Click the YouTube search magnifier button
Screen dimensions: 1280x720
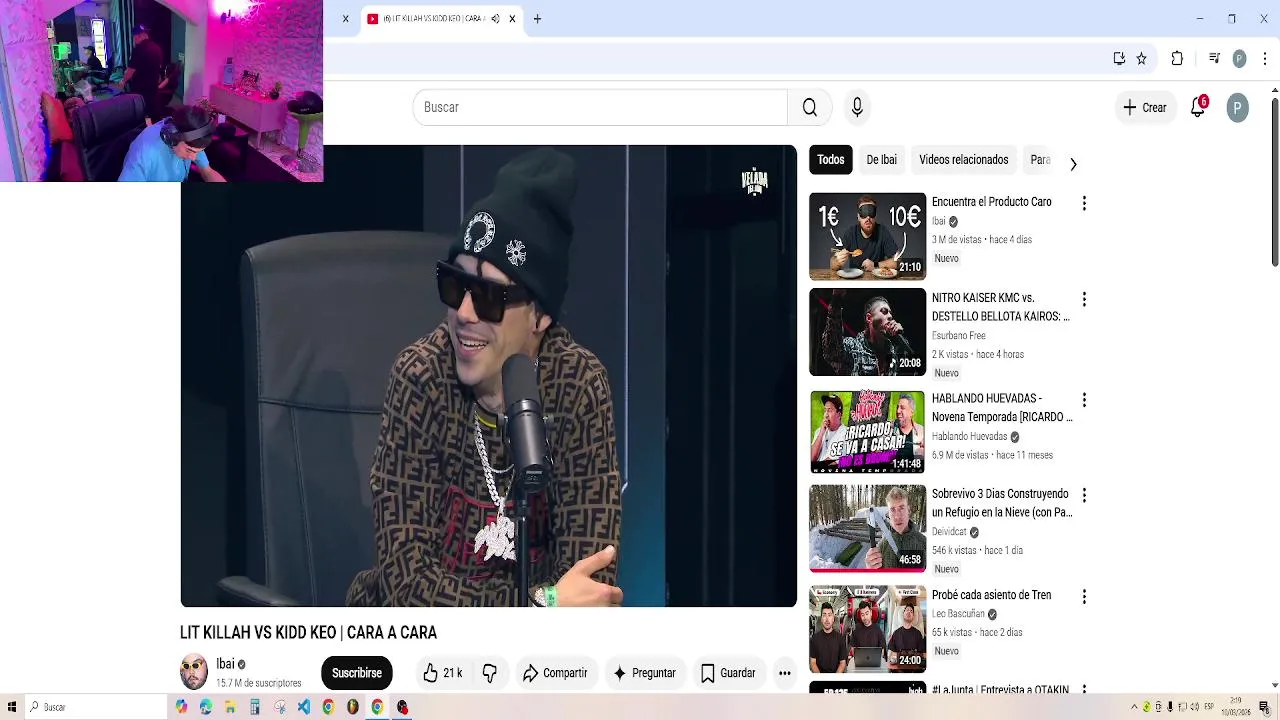point(810,107)
